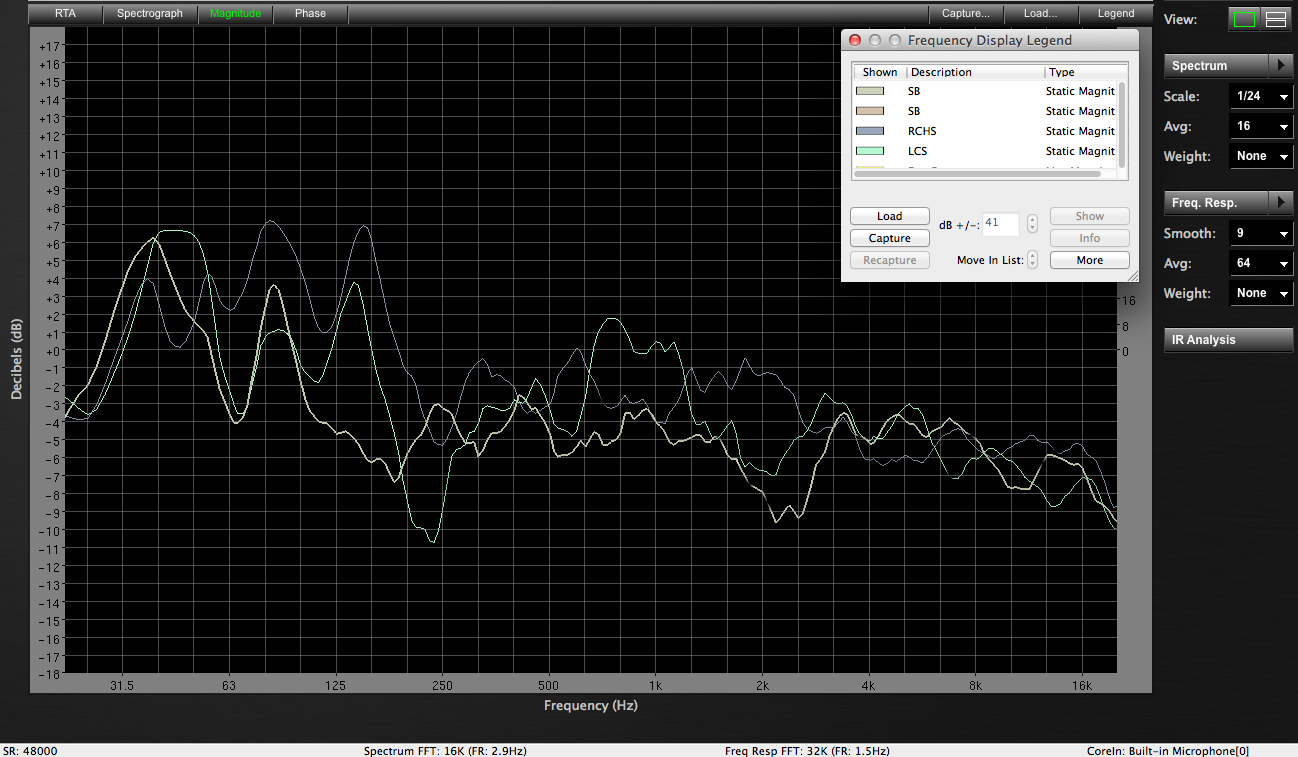Viewport: 1298px width, 757px height.
Task: Close the Frequency Display Legend window
Action: pos(855,40)
